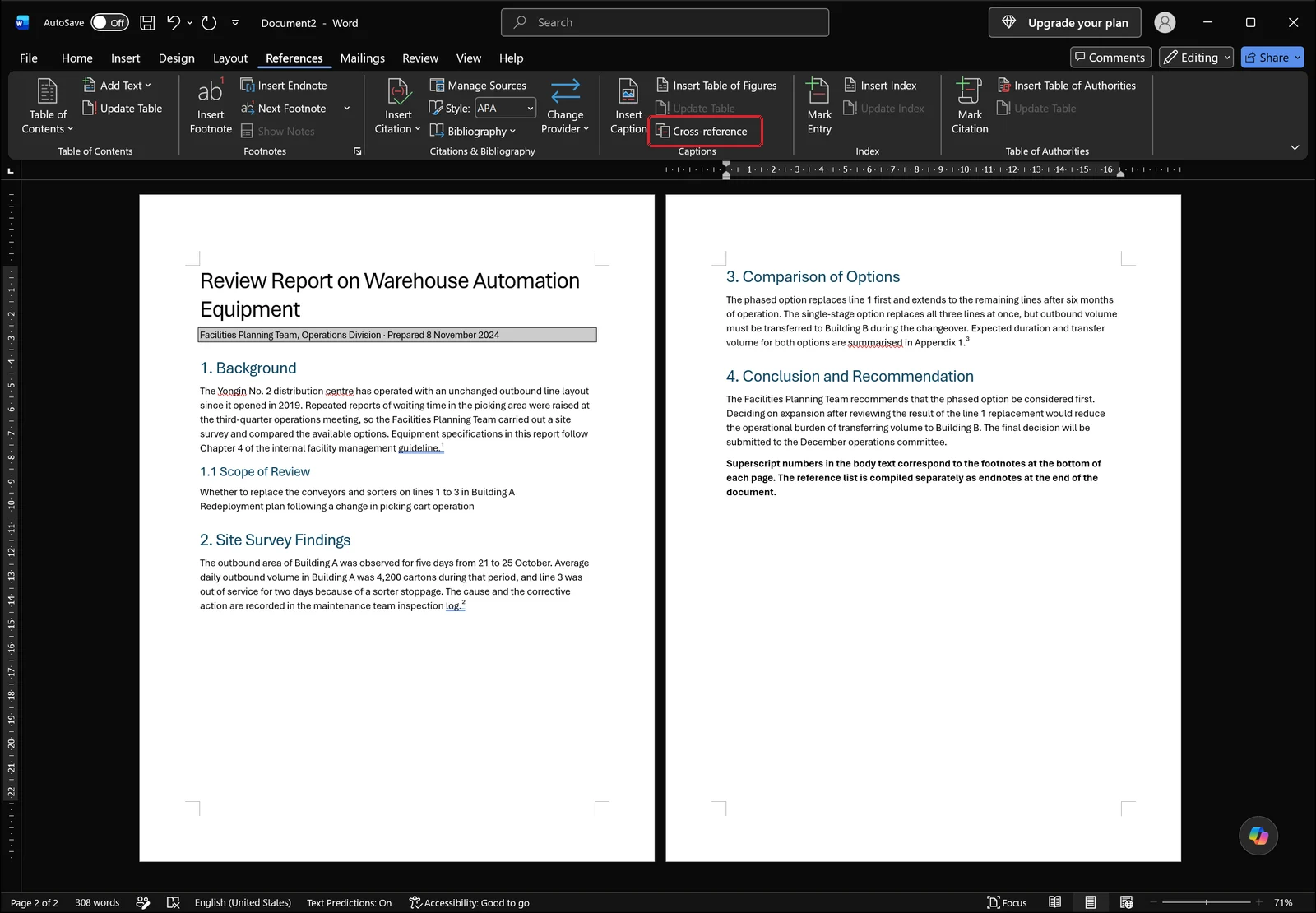1316x913 pixels.
Task: Click heading 3. Comparison of Options
Action: pos(813,276)
